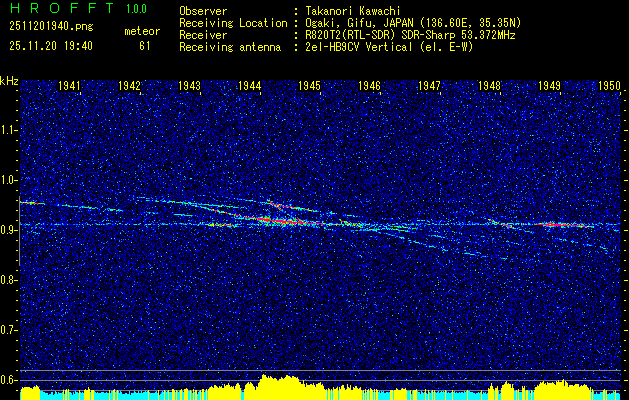Click the 1950 time axis marker
The height and width of the screenshot is (400, 629).
click(609, 86)
